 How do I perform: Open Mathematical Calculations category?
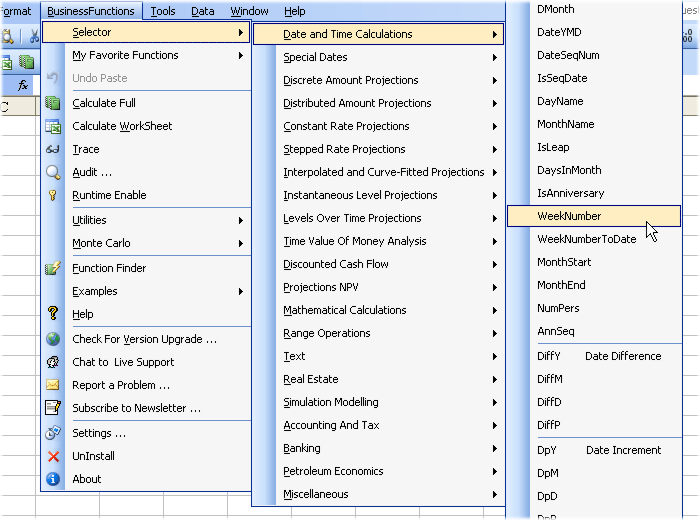[379, 310]
